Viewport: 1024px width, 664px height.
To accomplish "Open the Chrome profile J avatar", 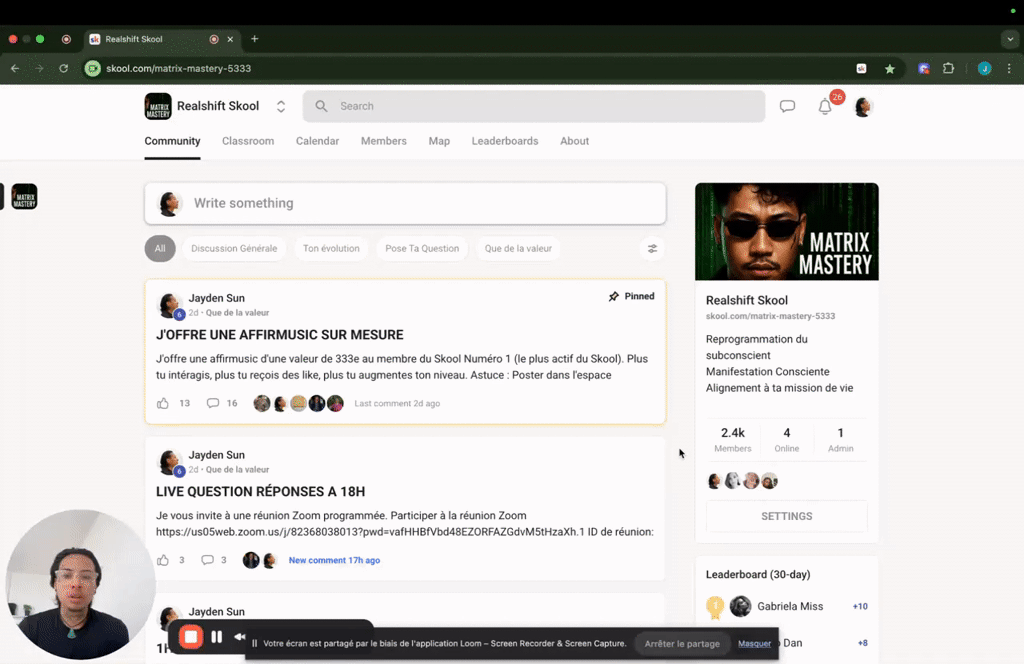I will (984, 69).
